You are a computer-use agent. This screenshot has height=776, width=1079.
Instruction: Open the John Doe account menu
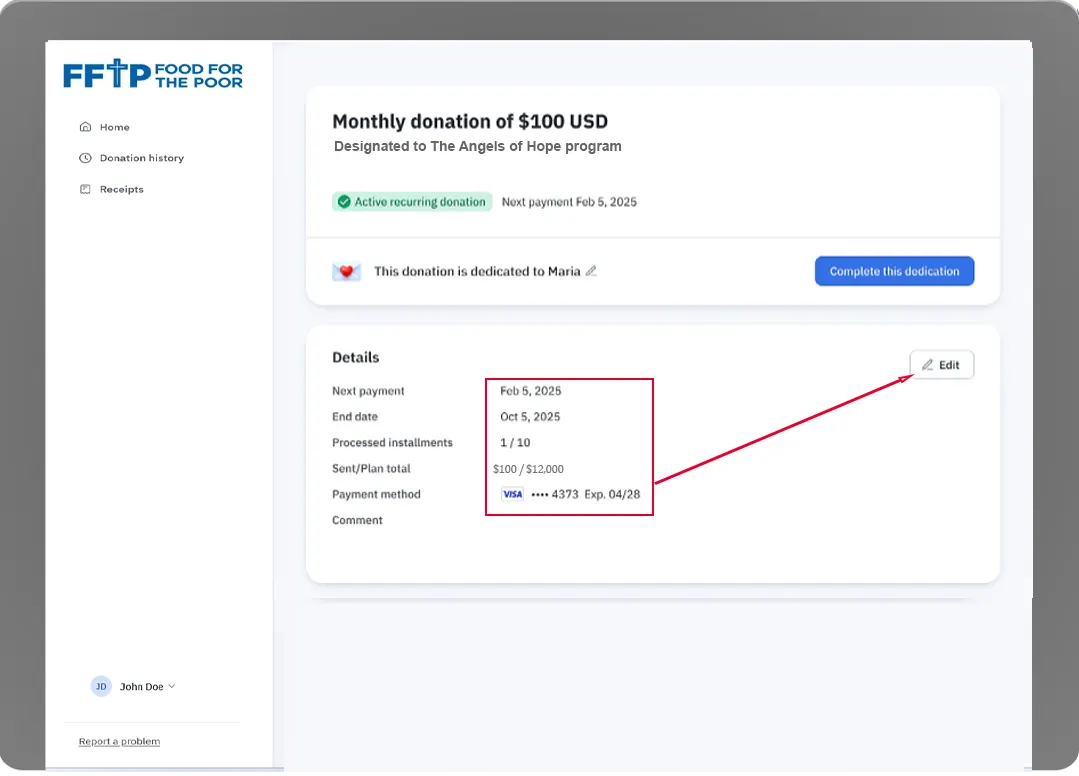pos(145,686)
